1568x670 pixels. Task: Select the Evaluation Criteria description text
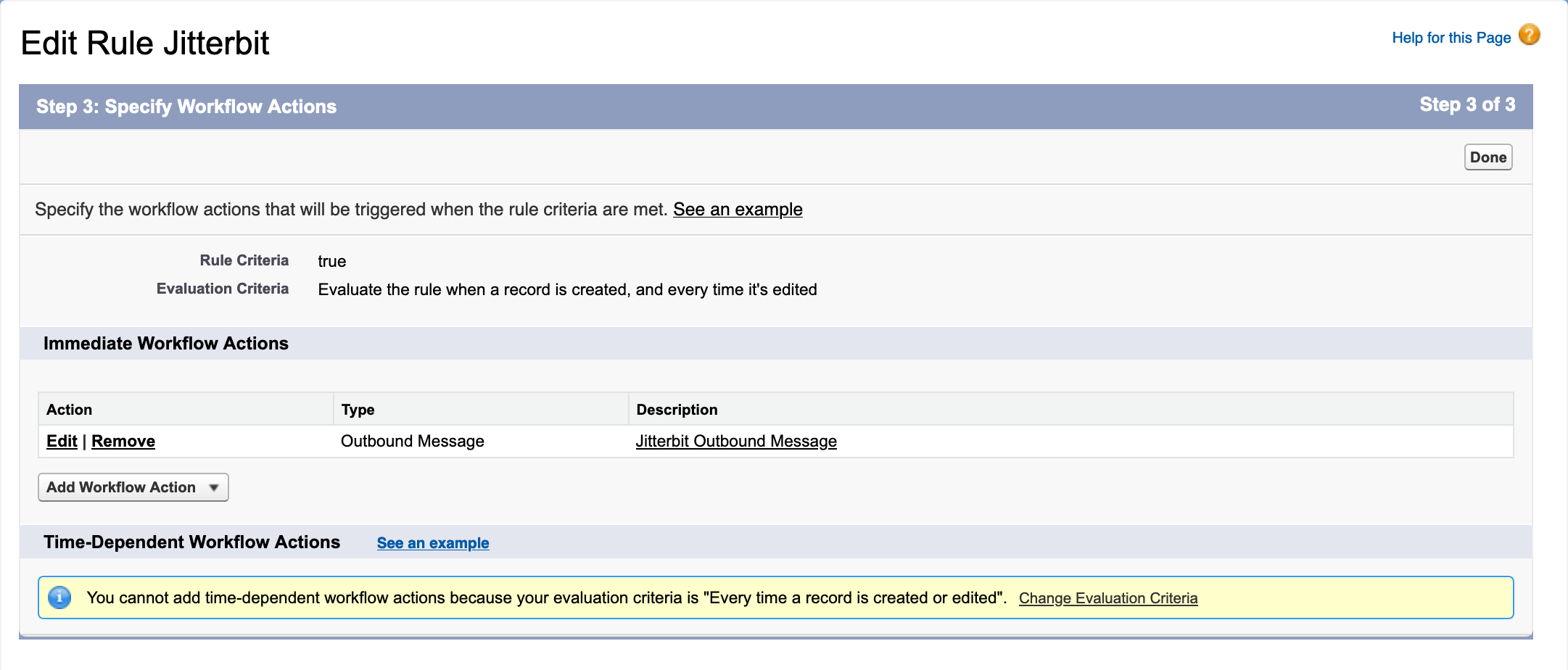566,289
